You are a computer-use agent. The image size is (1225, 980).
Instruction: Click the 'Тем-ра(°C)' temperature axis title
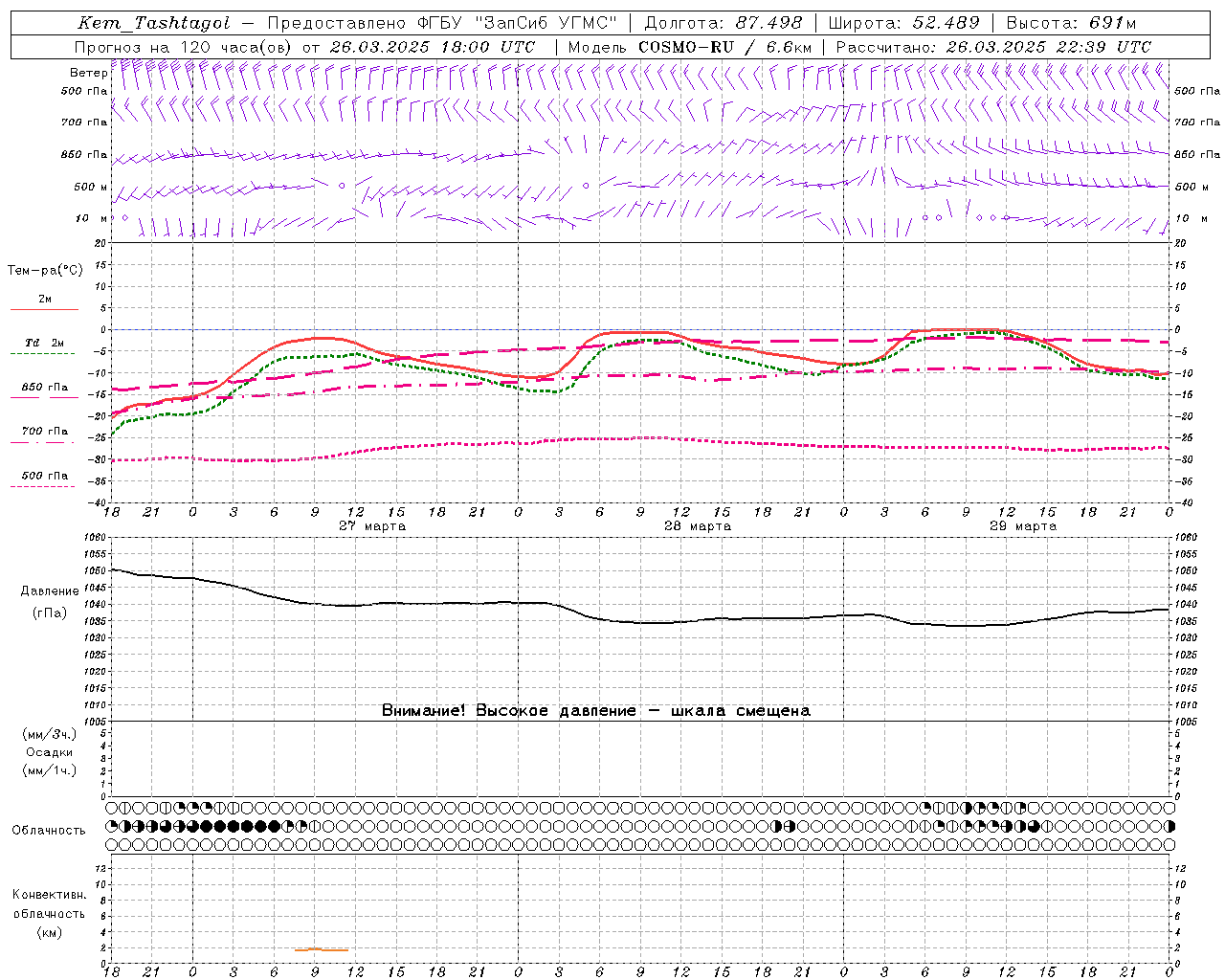pos(45,271)
